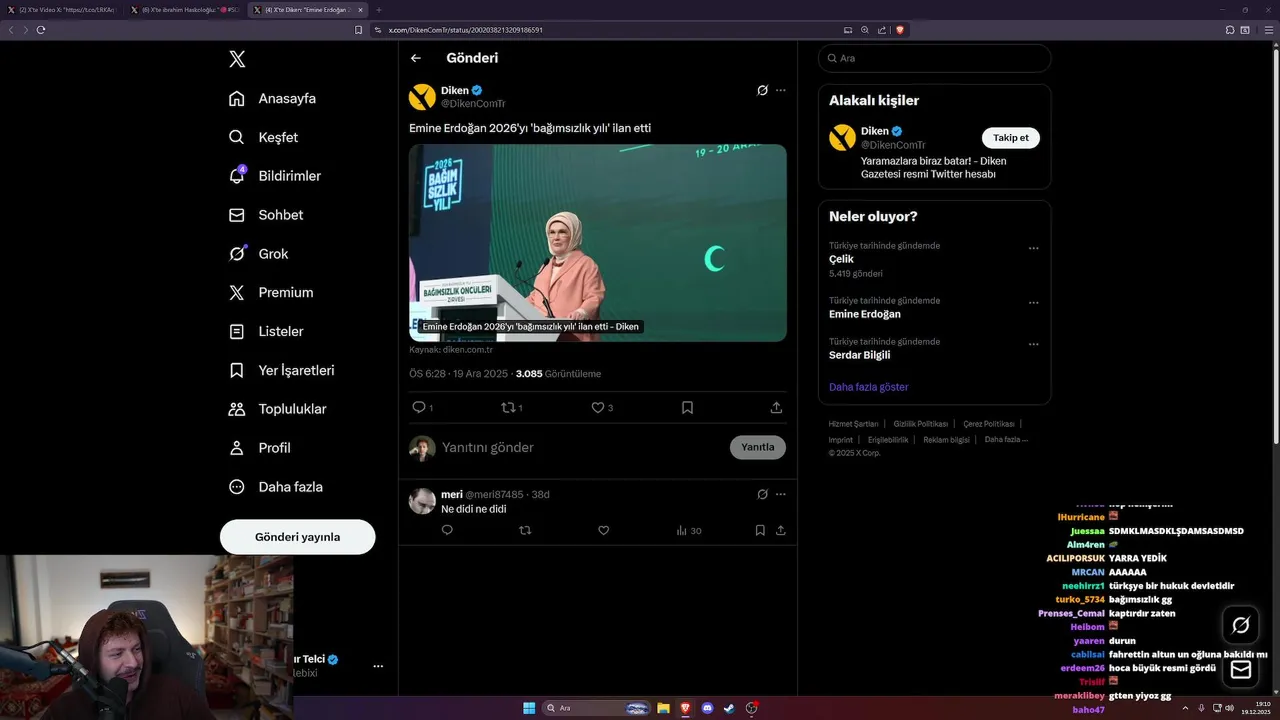Open account menu dots by Telci
1280x720 pixels.
click(378, 666)
